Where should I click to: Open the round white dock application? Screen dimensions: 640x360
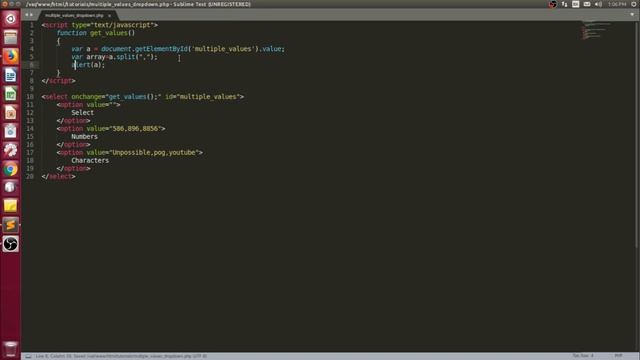tap(11, 187)
